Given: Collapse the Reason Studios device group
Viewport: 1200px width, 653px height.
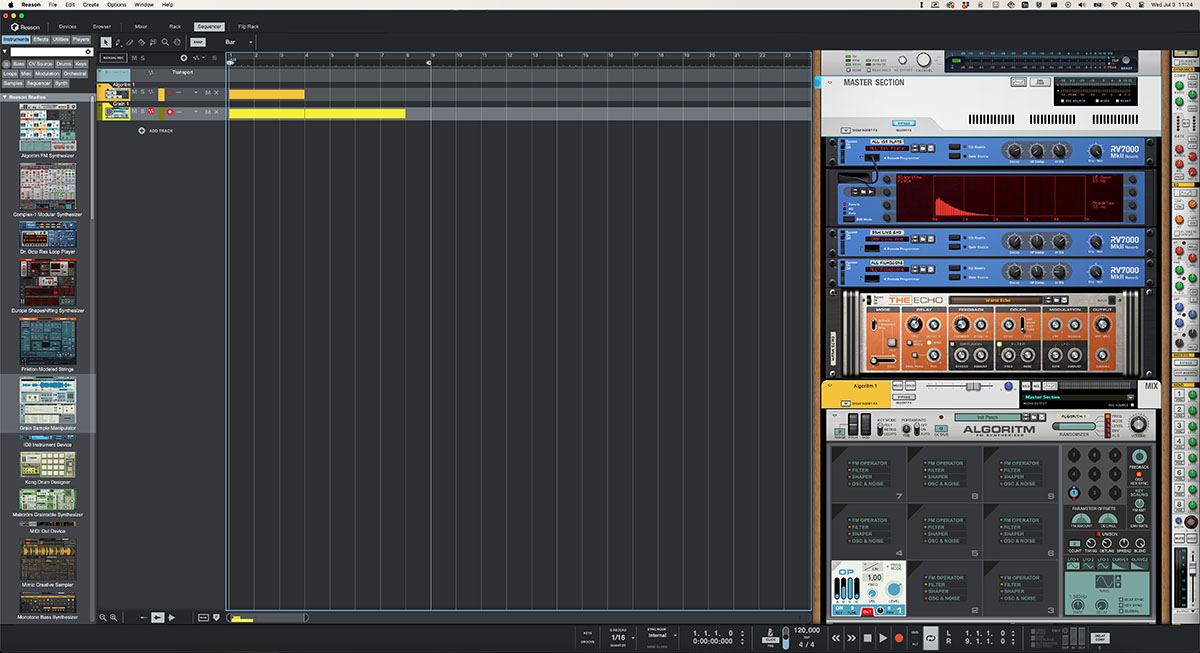Looking at the screenshot, I should click(5, 97).
